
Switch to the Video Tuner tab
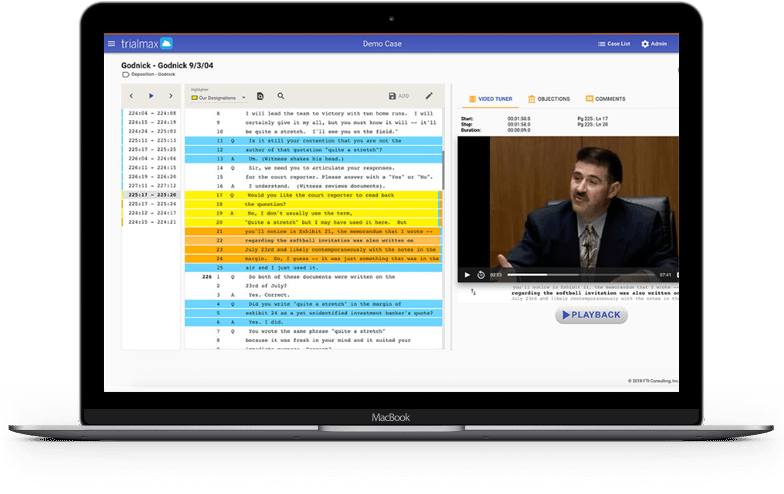(490, 99)
